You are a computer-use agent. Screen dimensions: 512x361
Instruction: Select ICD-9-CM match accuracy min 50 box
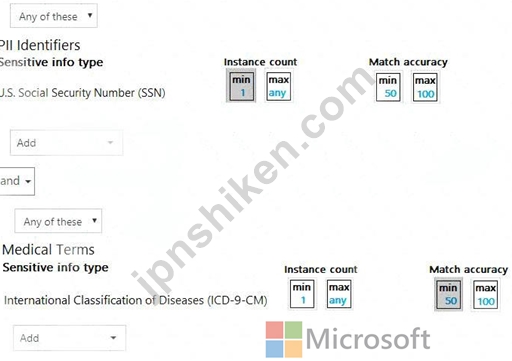(x=448, y=294)
